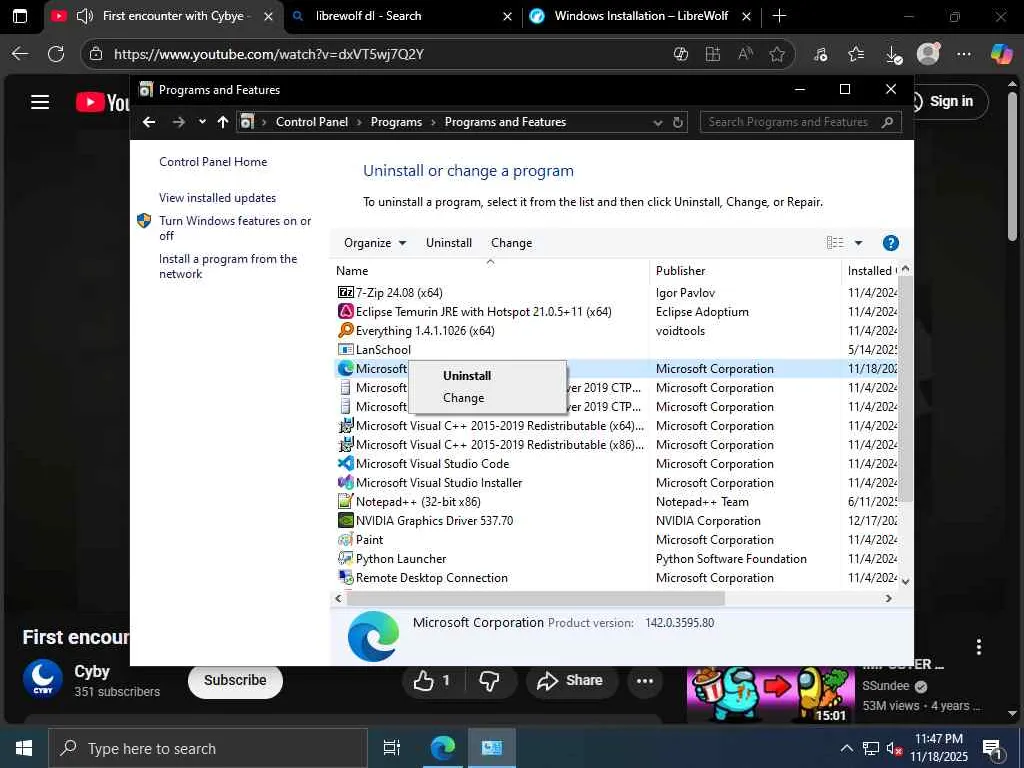Refresh the Programs and Features address bar

[x=678, y=122]
